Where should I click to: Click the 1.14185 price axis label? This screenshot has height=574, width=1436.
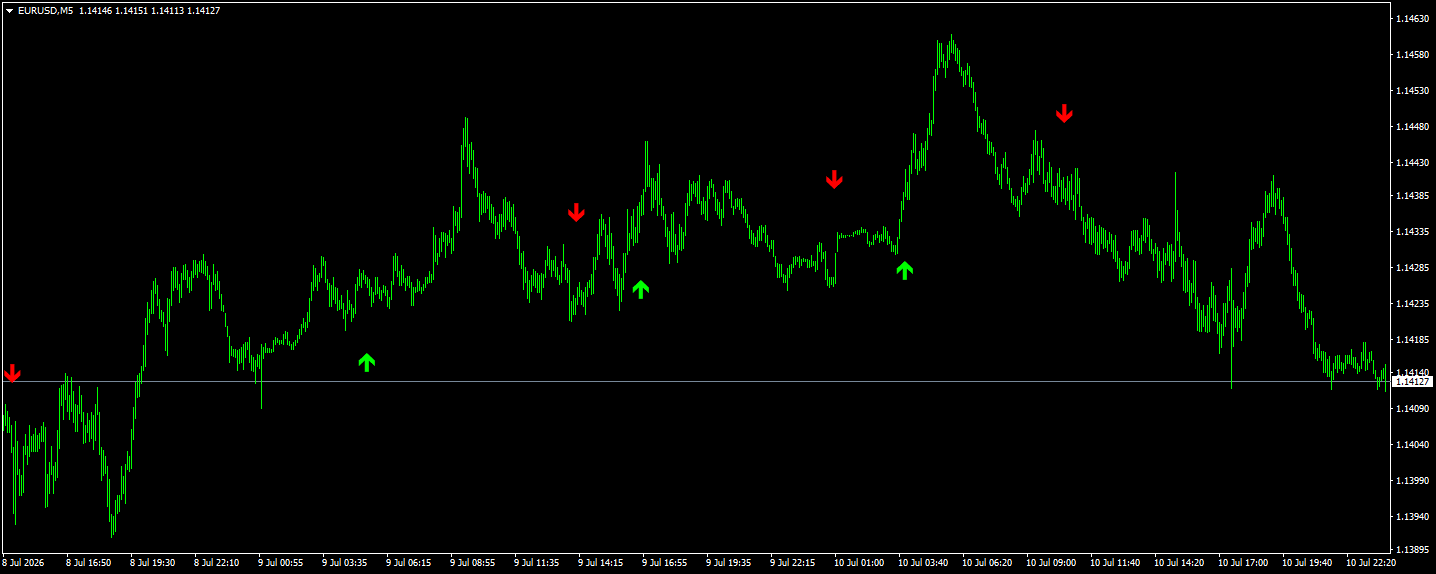pyautogui.click(x=1412, y=340)
